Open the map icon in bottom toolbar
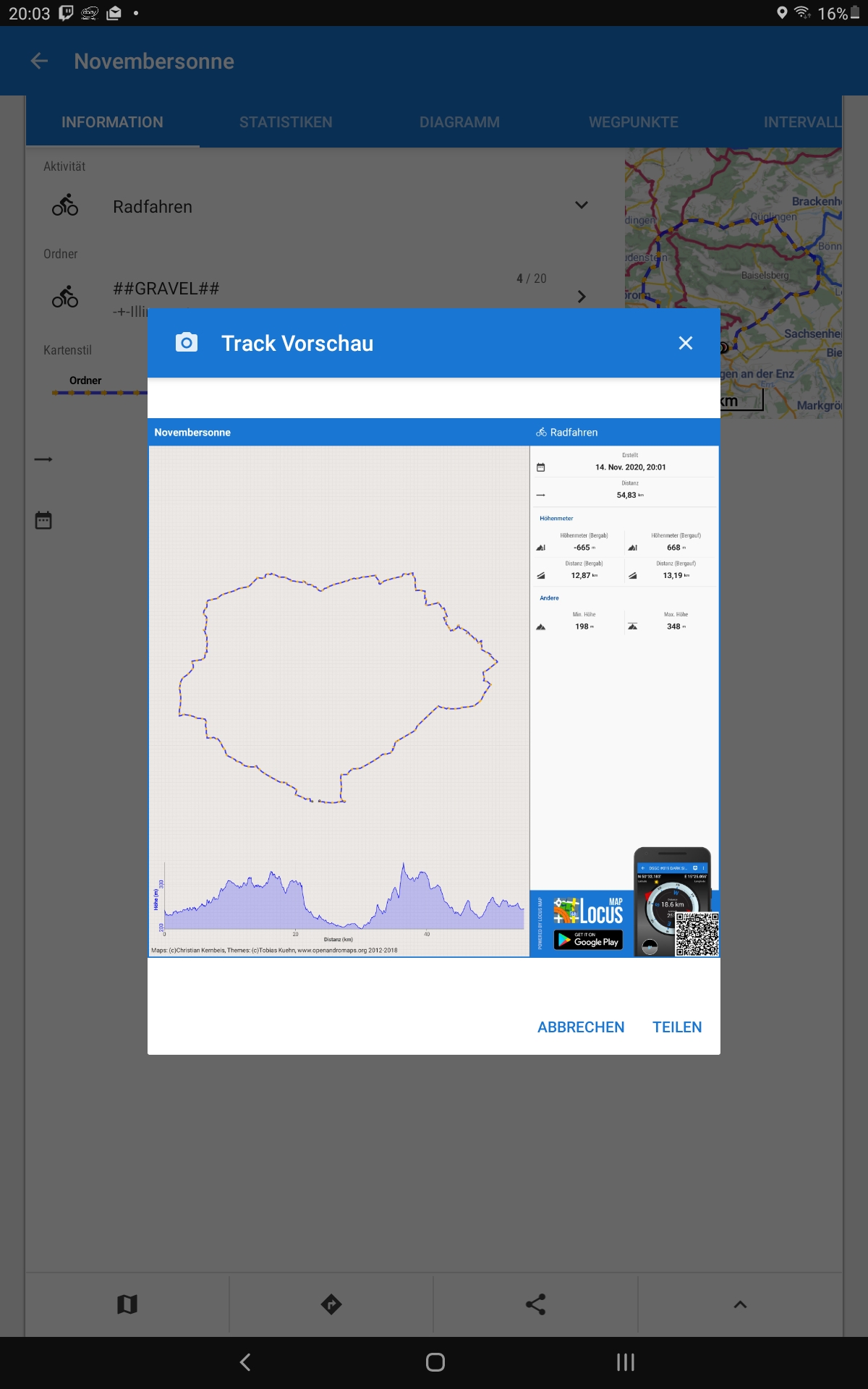The width and height of the screenshot is (868, 1389). pyautogui.click(x=127, y=1304)
